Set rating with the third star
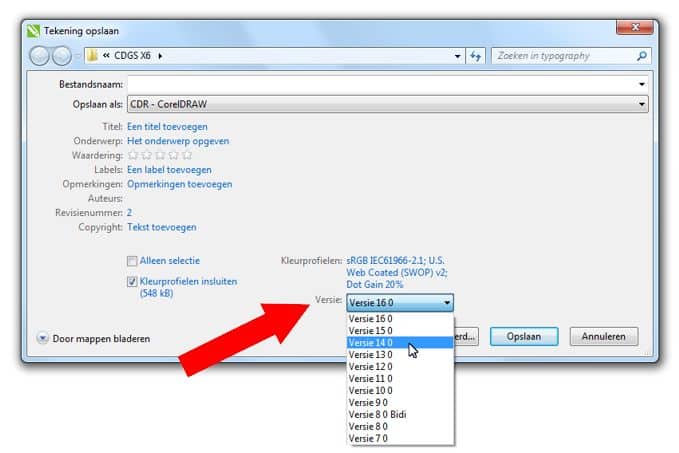 [160, 155]
